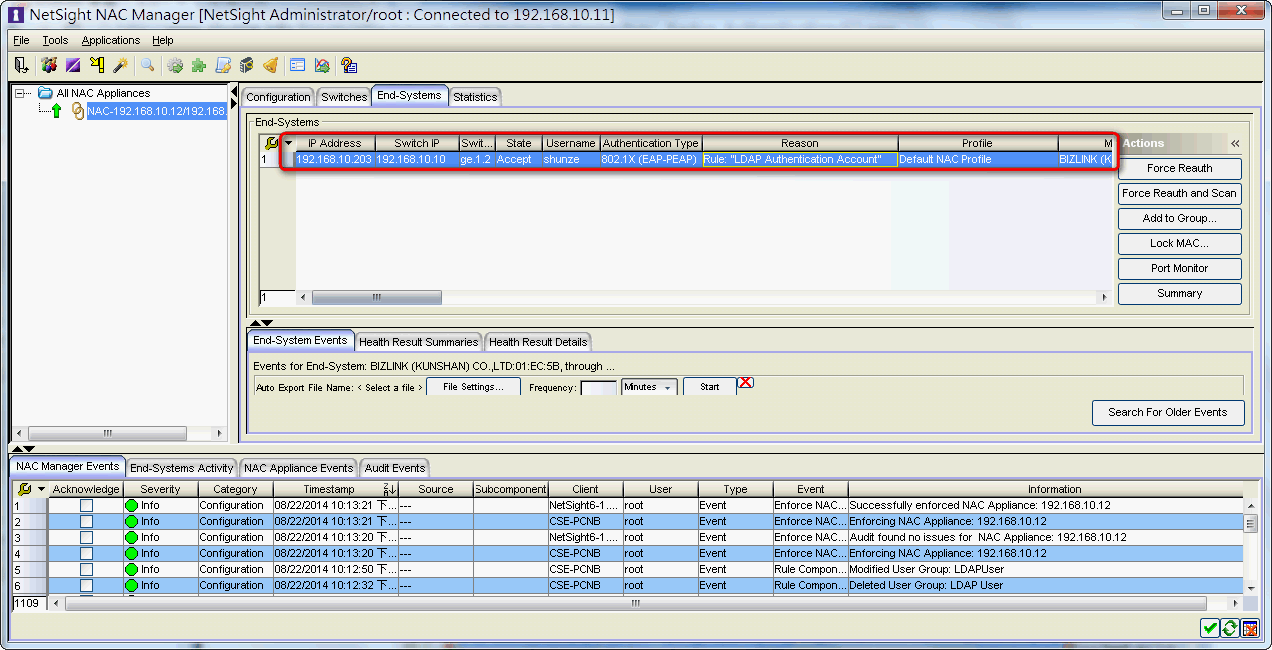Click the Timestamp column sort indicator
This screenshot has width=1272, height=650.
click(388, 489)
